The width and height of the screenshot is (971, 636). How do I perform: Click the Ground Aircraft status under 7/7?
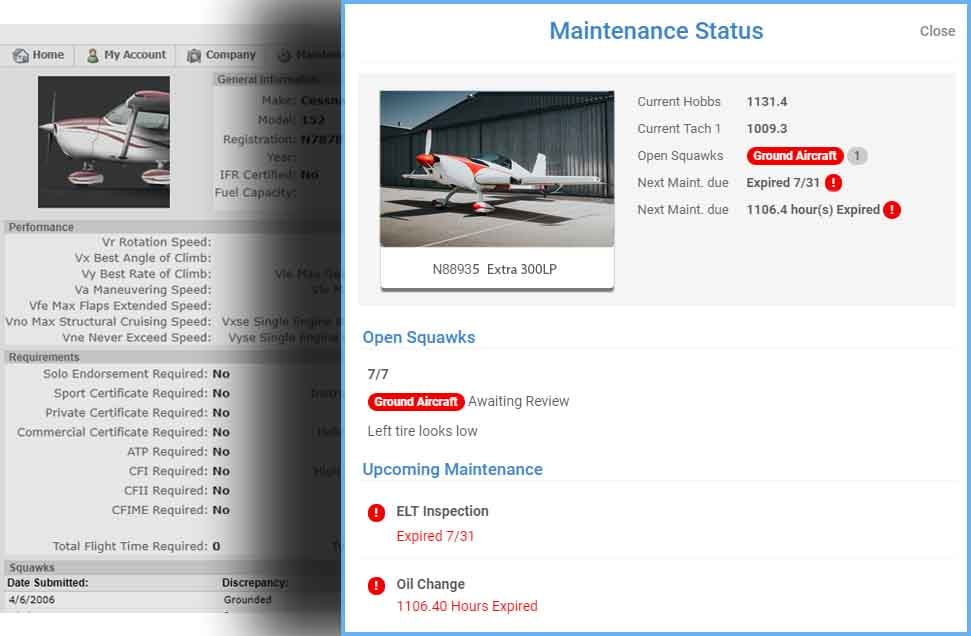tap(416, 401)
